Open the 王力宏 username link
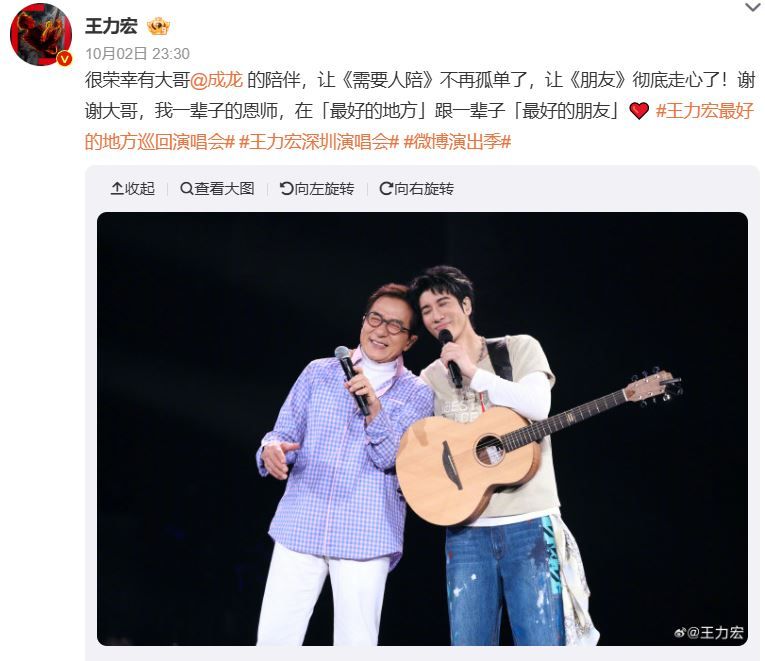Screen dimensions: 765x661 [111, 26]
